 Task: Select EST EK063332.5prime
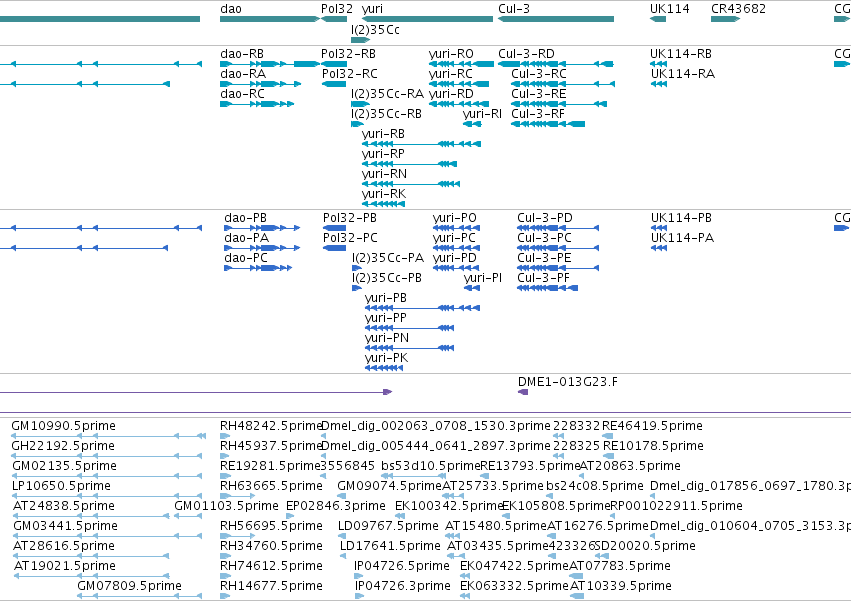[514, 586]
